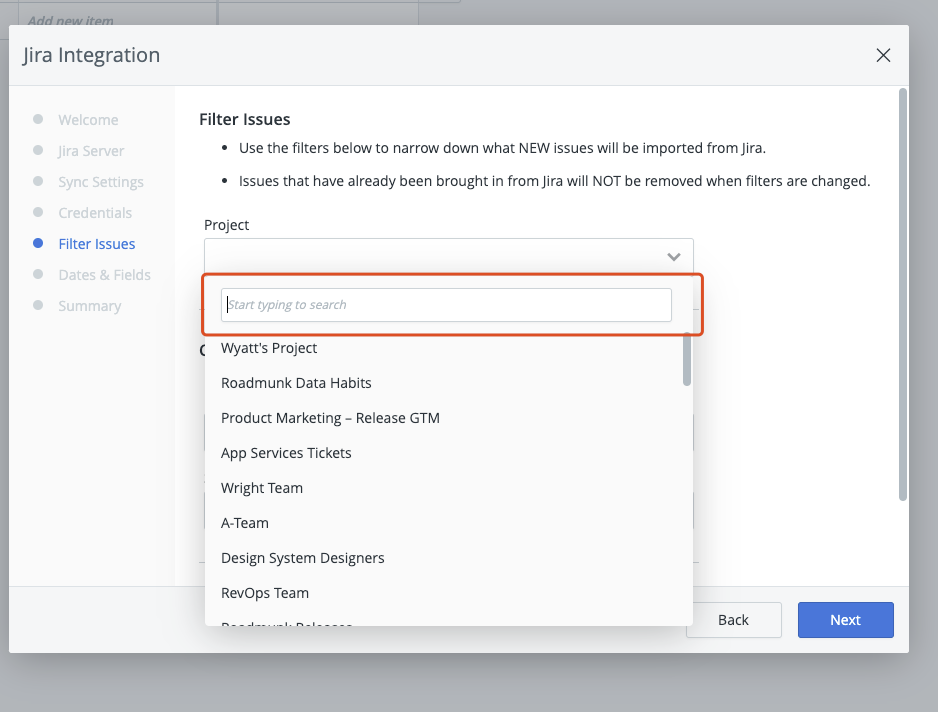Click the dialog content scrollbar
Viewport: 938px width, 712px height.
click(x=903, y=294)
